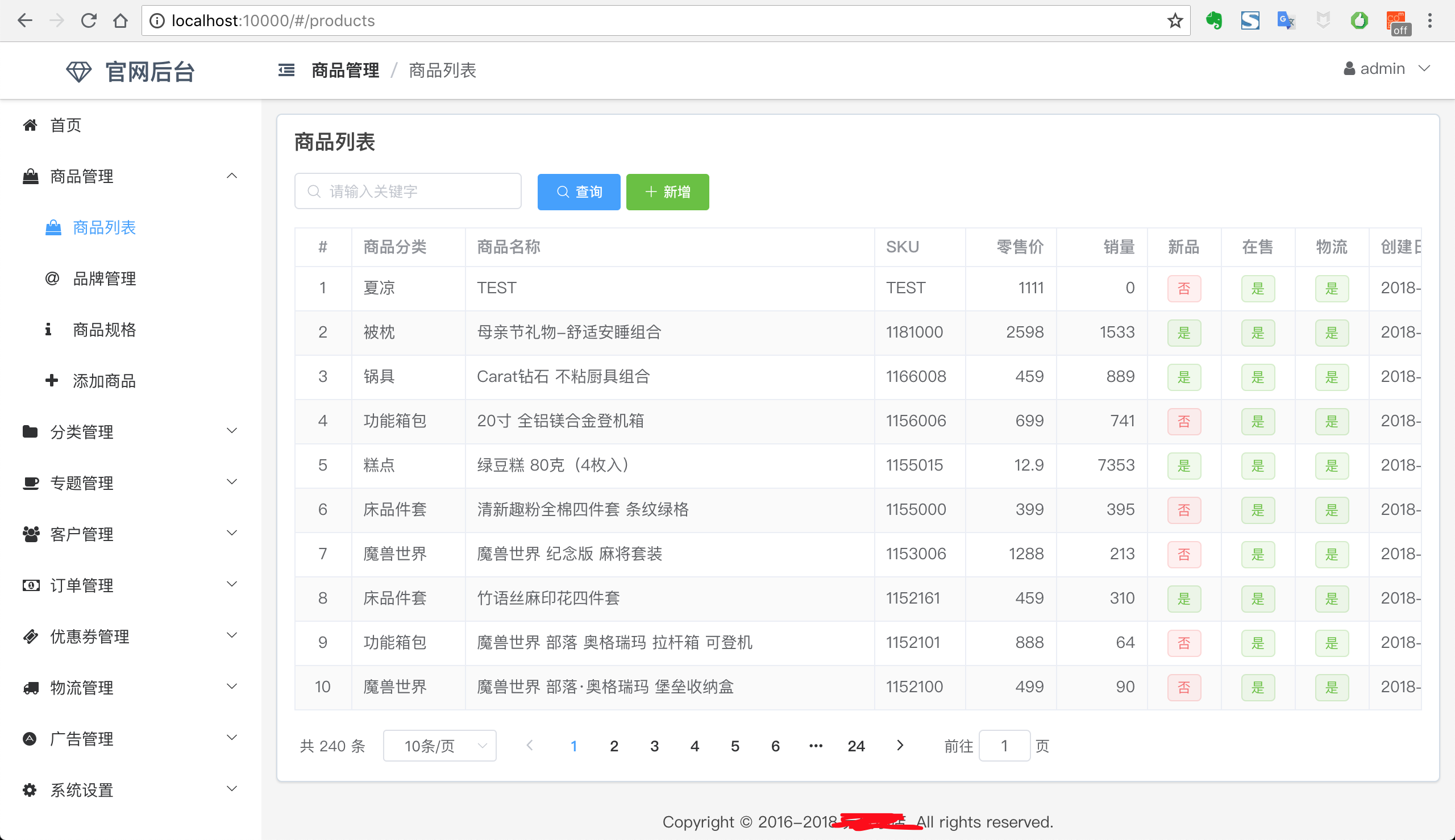Click the blue 查询 button
The height and width of the screenshot is (840, 1455).
[579, 192]
